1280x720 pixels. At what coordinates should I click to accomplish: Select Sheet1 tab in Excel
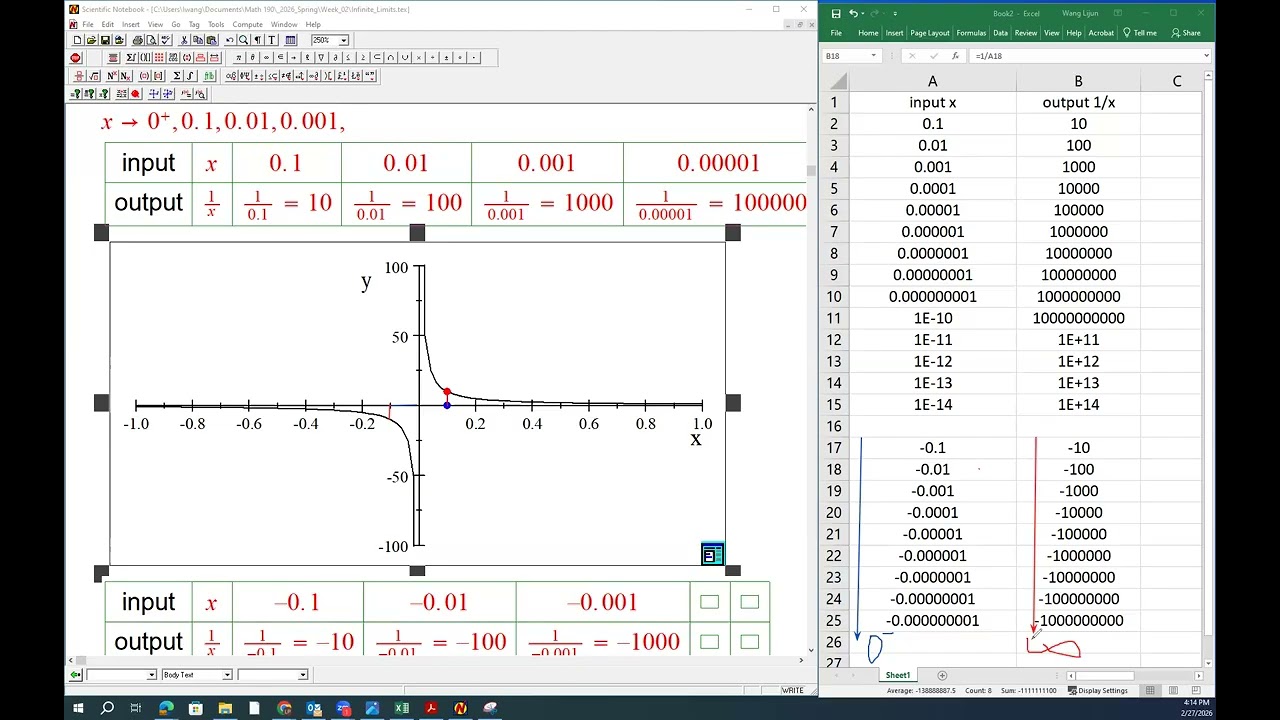897,675
